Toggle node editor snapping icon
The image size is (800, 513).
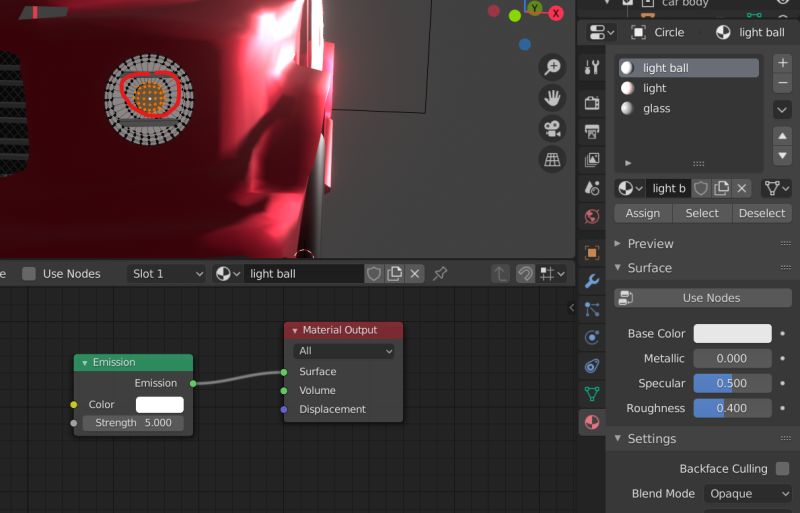click(525, 274)
